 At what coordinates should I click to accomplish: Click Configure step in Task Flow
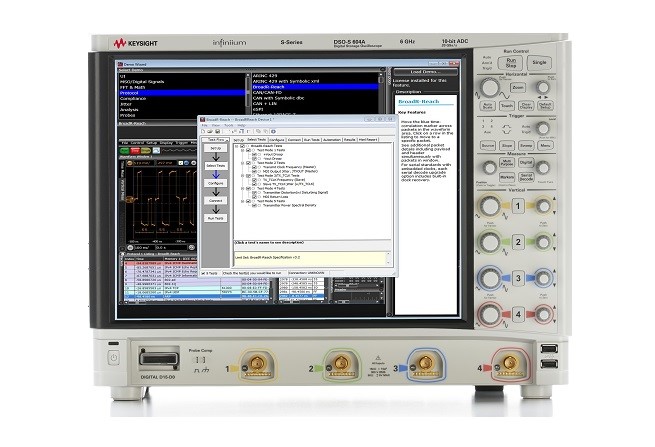pyautogui.click(x=216, y=183)
